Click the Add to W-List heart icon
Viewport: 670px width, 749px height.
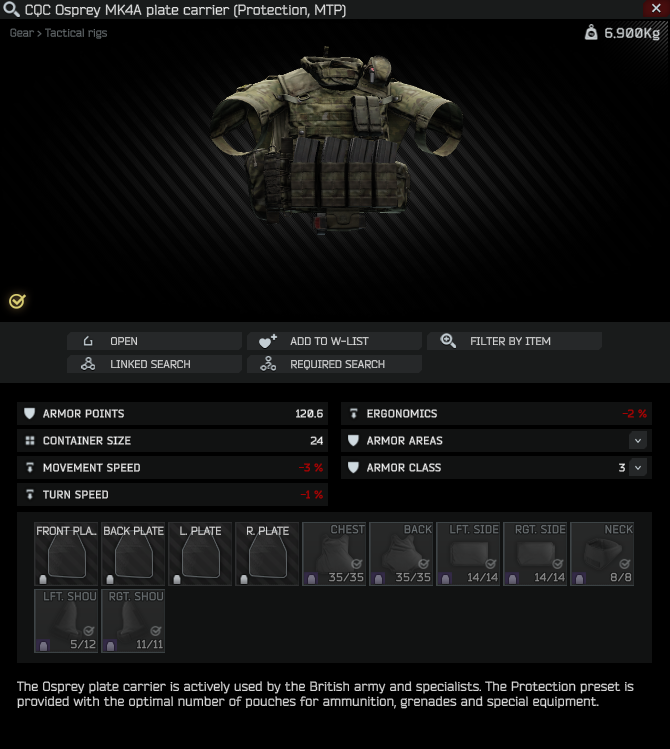[x=267, y=341]
